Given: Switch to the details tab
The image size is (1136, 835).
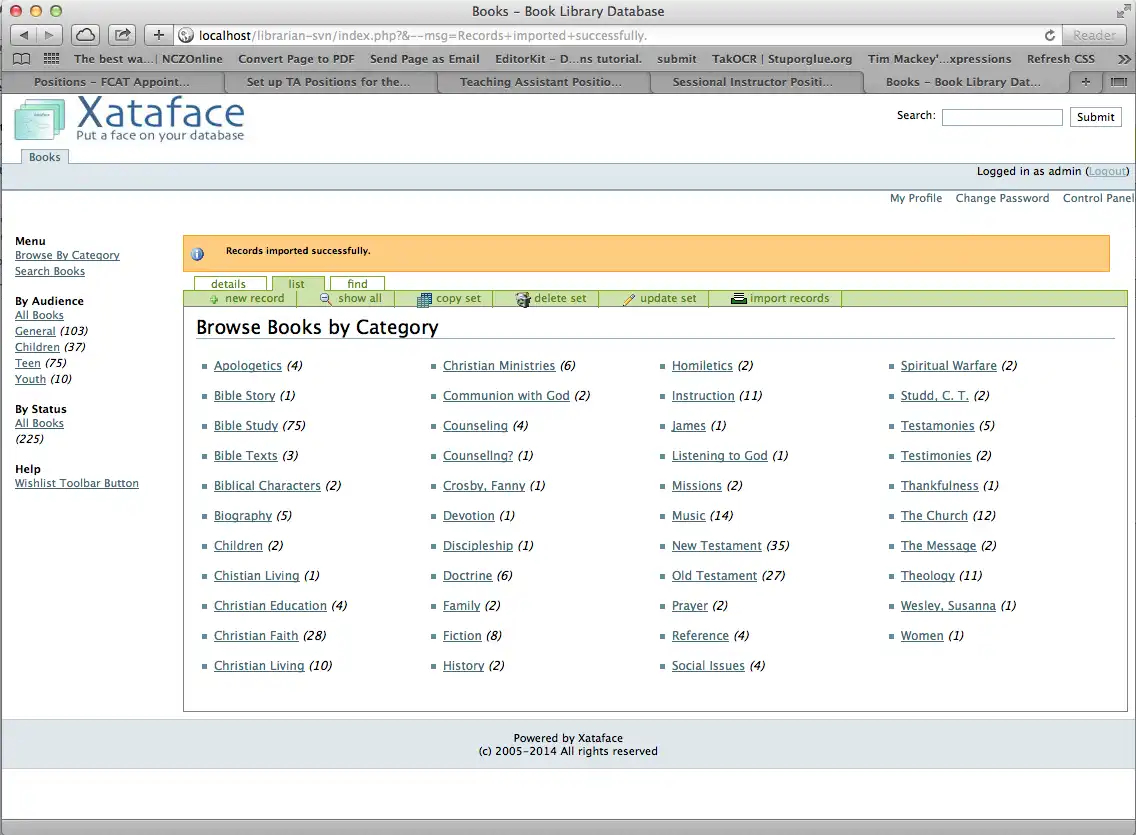Looking at the screenshot, I should 229,283.
